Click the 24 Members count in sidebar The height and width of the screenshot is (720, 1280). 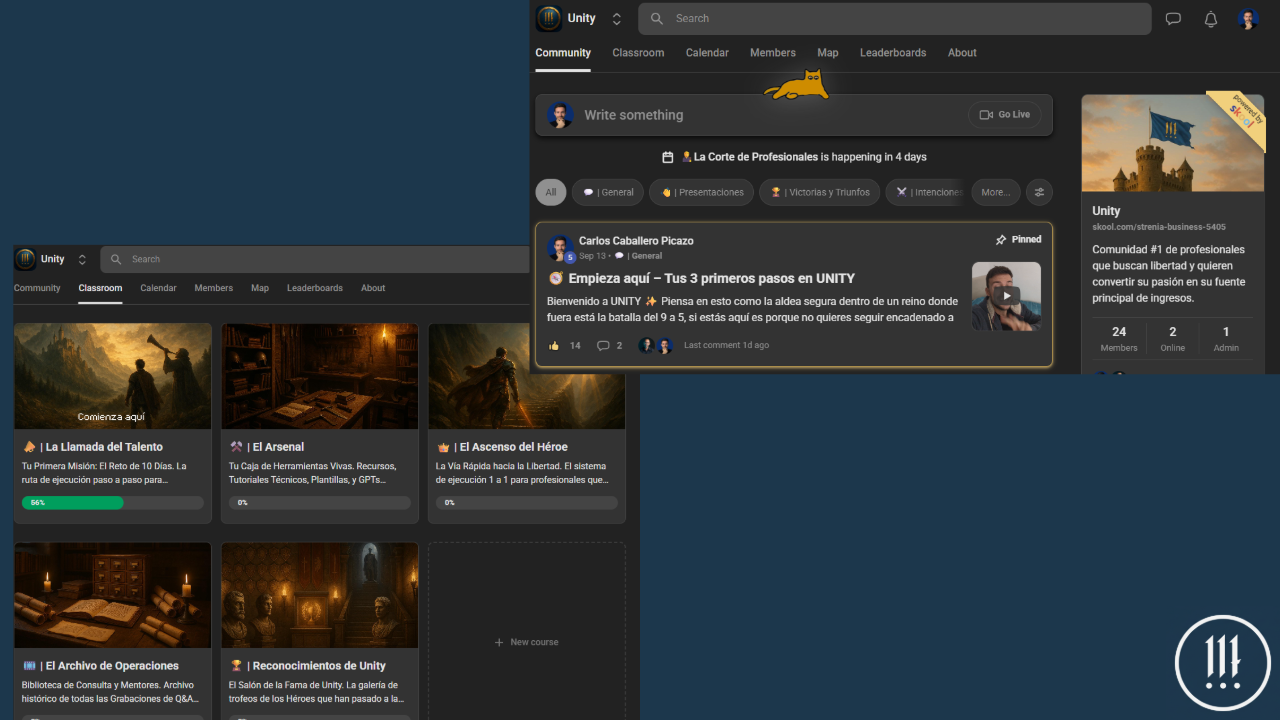click(x=1119, y=339)
